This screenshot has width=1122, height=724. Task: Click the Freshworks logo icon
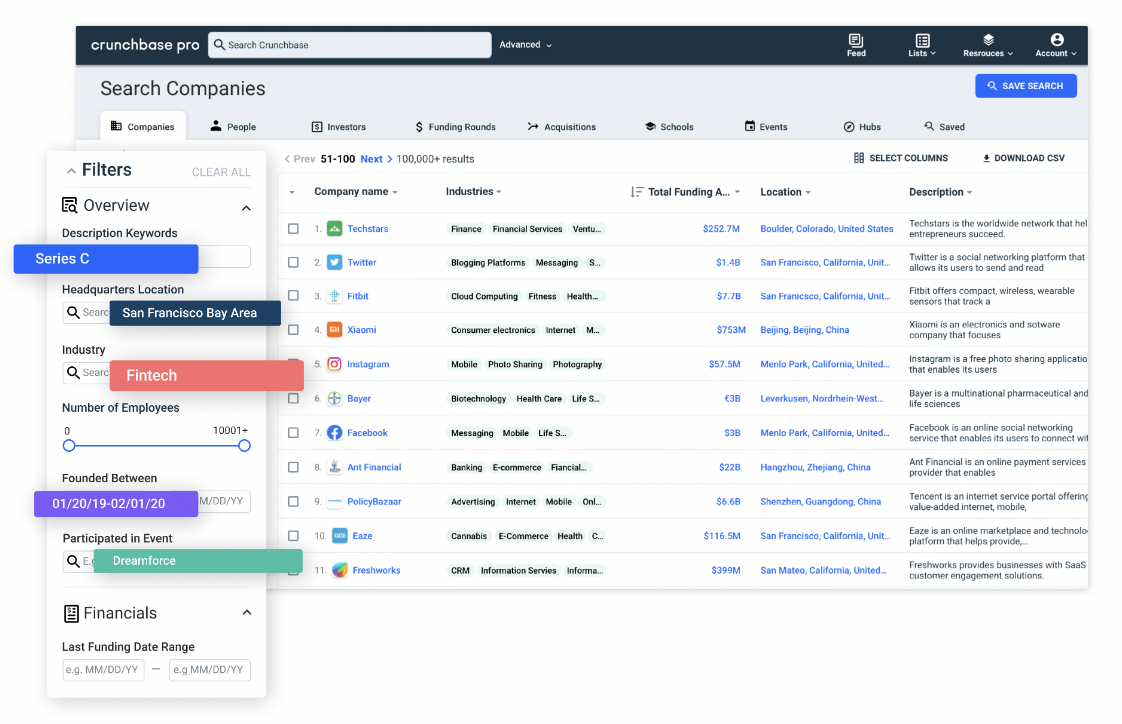(x=340, y=570)
